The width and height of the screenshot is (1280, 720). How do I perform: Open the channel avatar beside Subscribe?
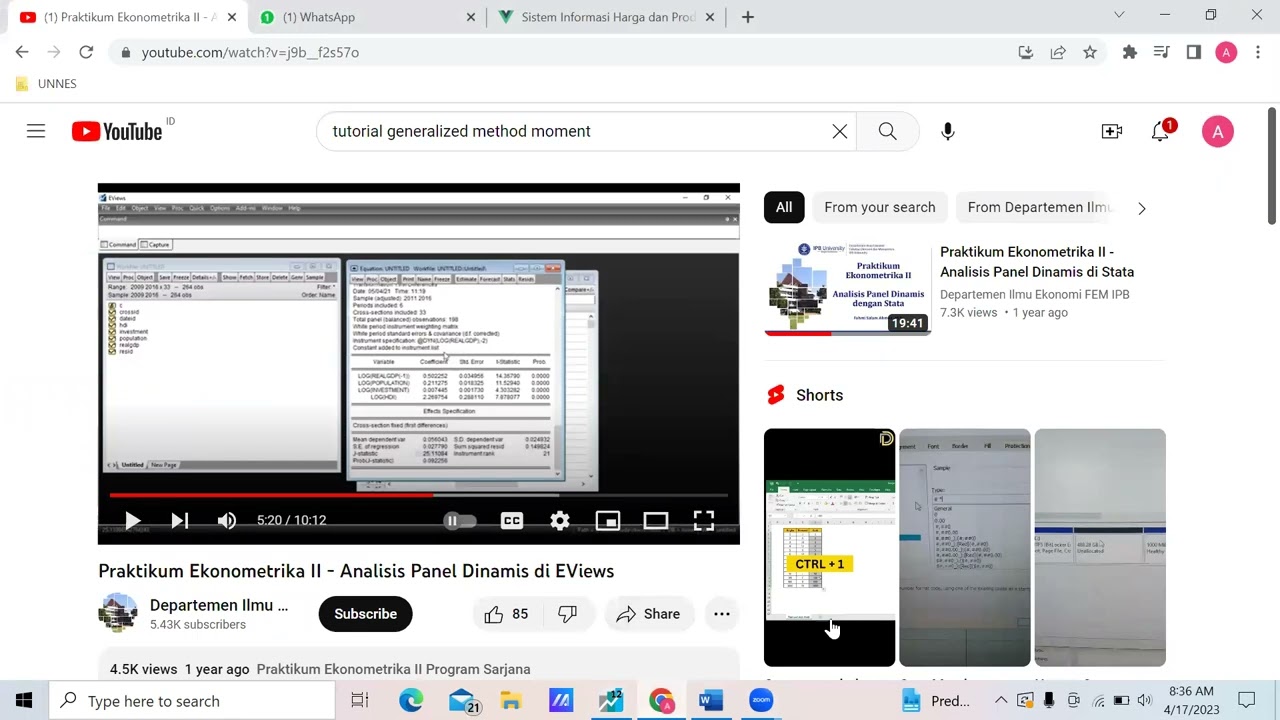pos(118,613)
